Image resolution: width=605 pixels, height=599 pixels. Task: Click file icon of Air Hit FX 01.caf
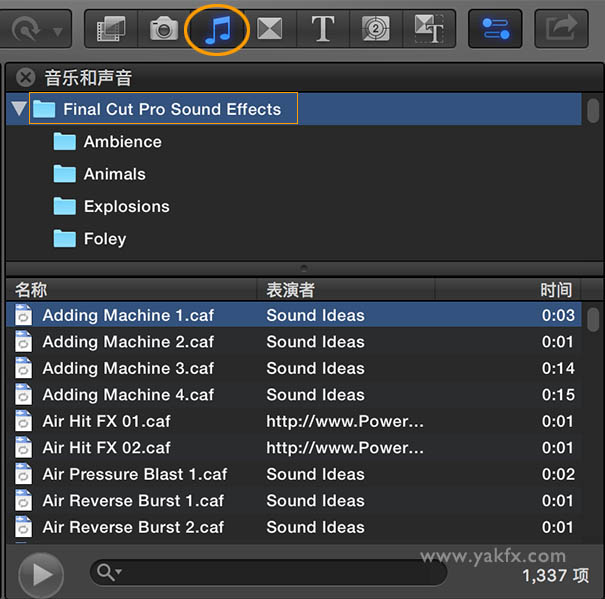tap(24, 421)
